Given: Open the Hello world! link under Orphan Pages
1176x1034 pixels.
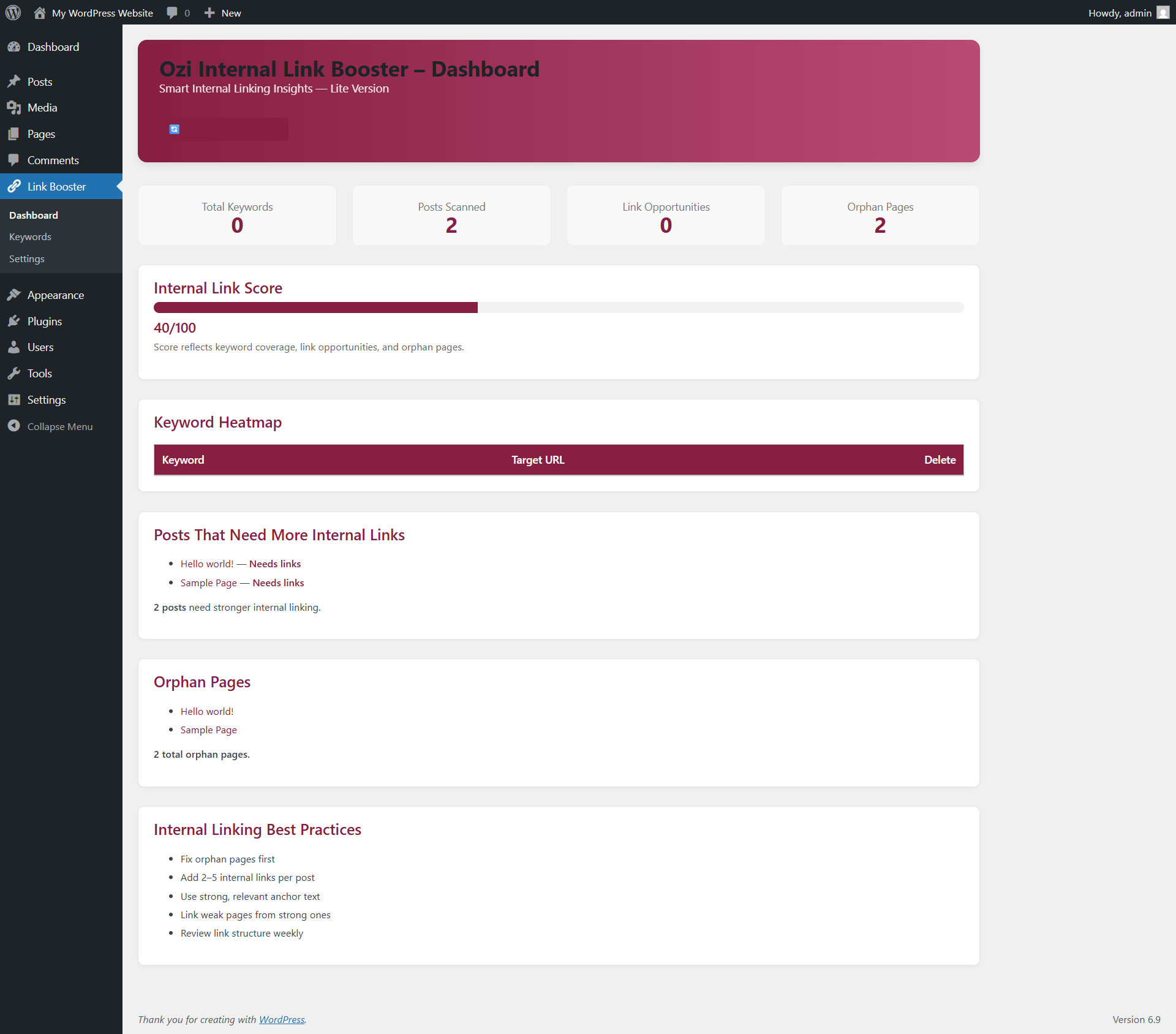Looking at the screenshot, I should 206,711.
